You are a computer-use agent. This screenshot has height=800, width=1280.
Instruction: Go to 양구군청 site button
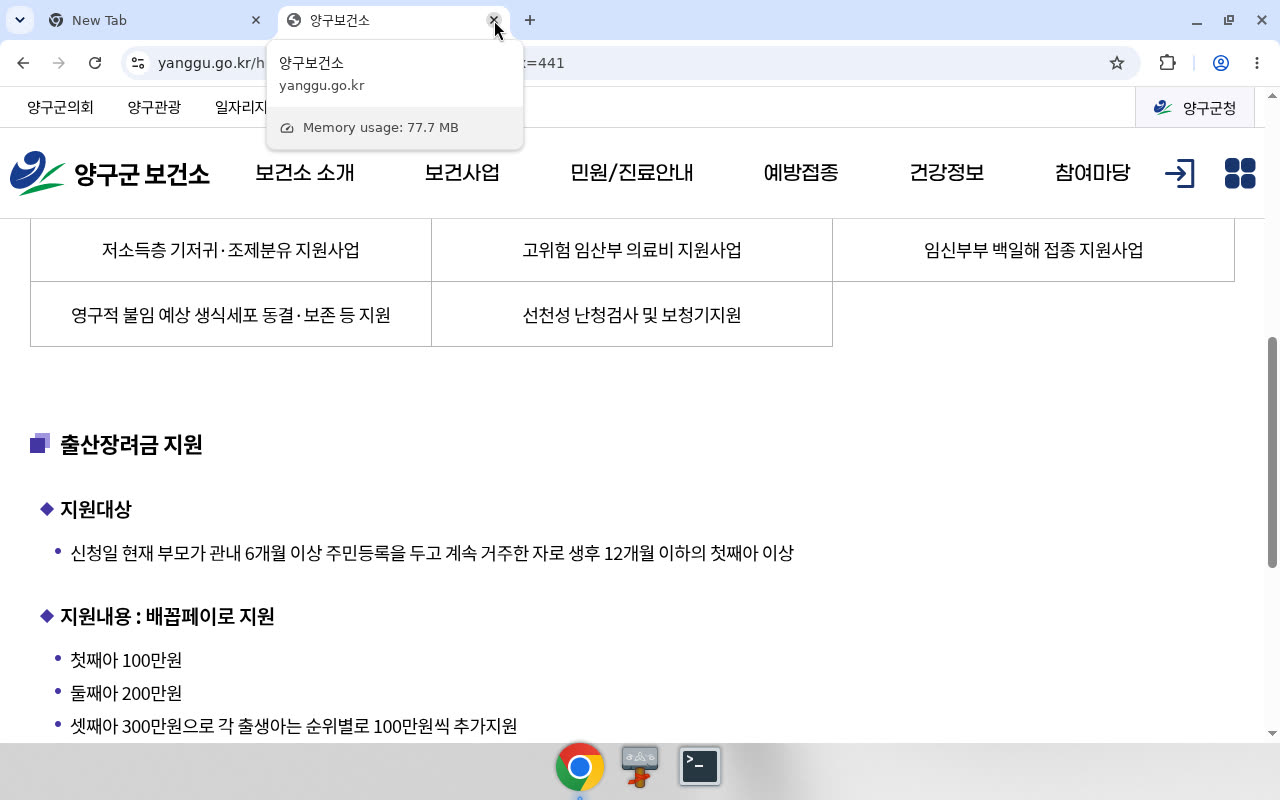tap(1197, 108)
